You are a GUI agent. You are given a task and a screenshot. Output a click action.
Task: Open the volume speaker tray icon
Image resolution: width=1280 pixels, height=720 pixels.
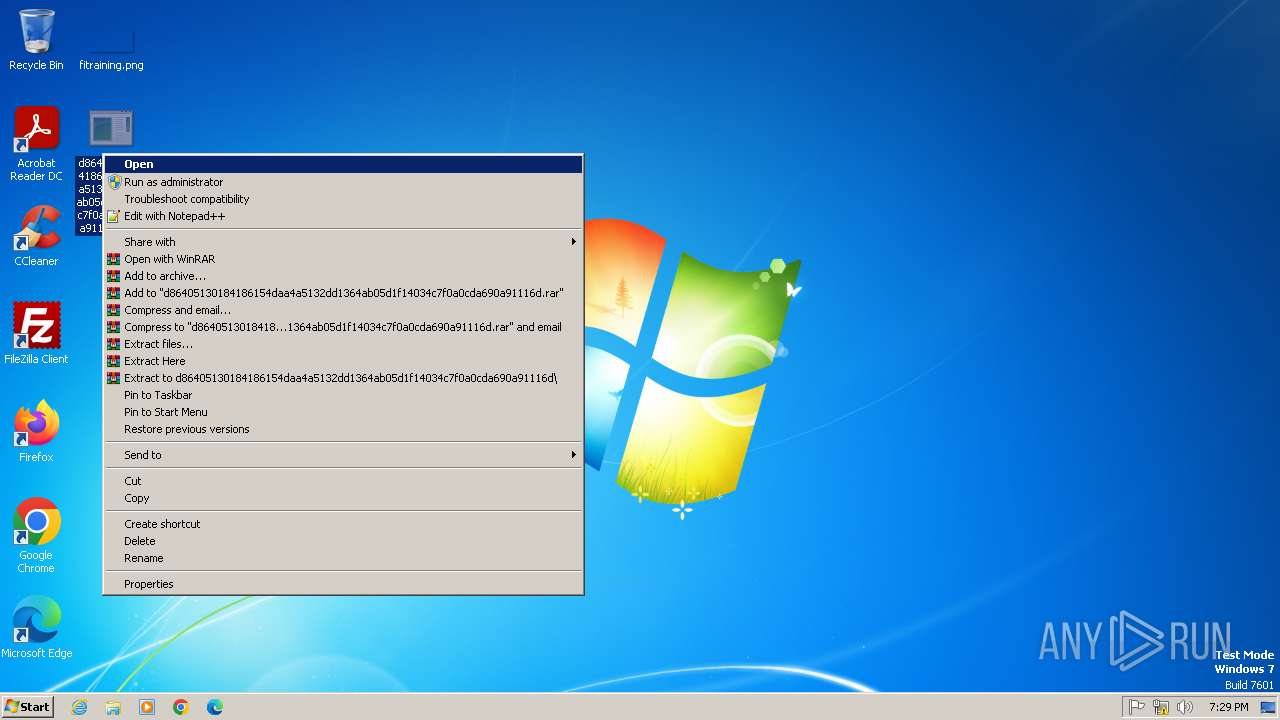click(1185, 707)
